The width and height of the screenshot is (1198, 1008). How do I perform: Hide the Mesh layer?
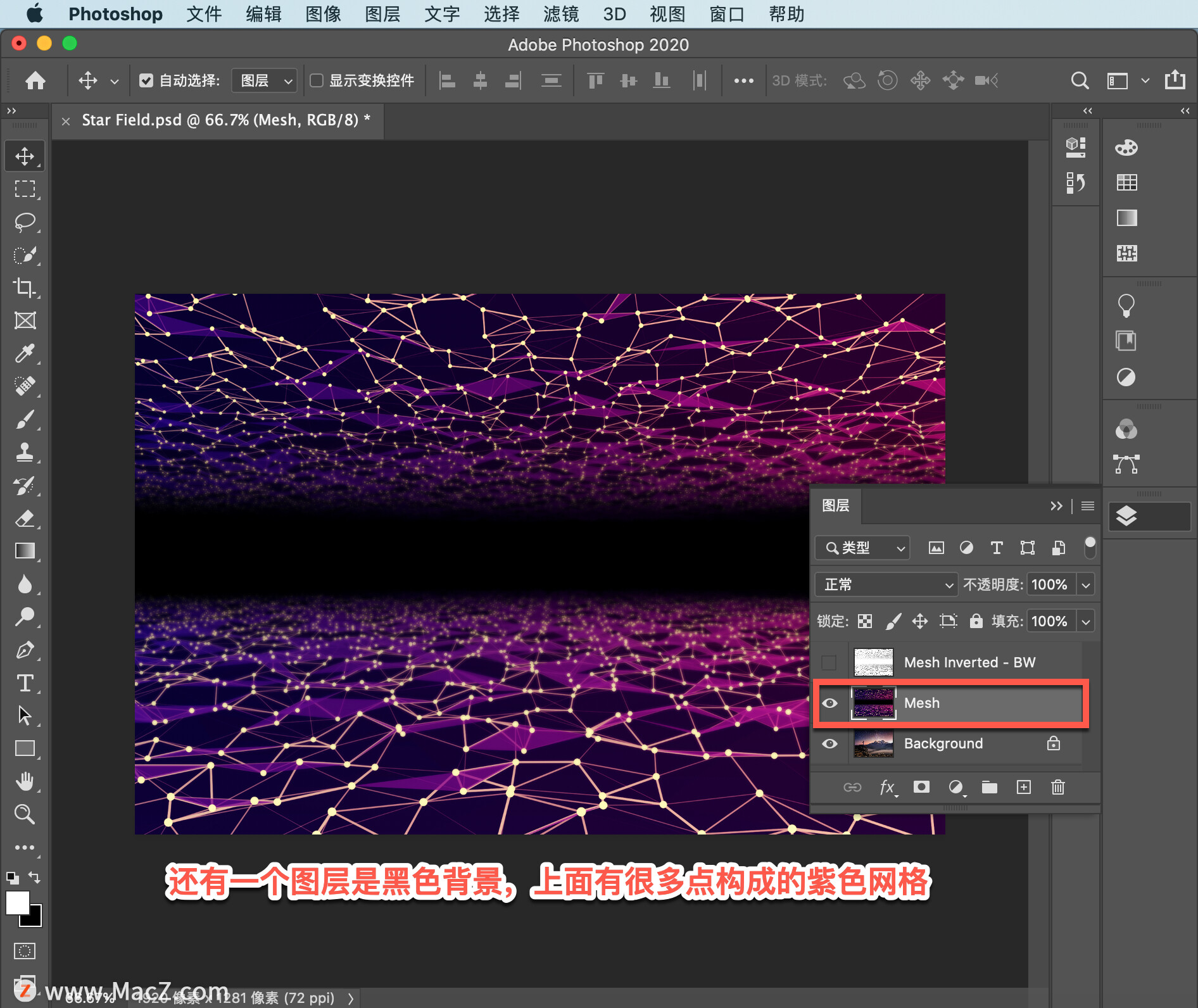pos(829,703)
